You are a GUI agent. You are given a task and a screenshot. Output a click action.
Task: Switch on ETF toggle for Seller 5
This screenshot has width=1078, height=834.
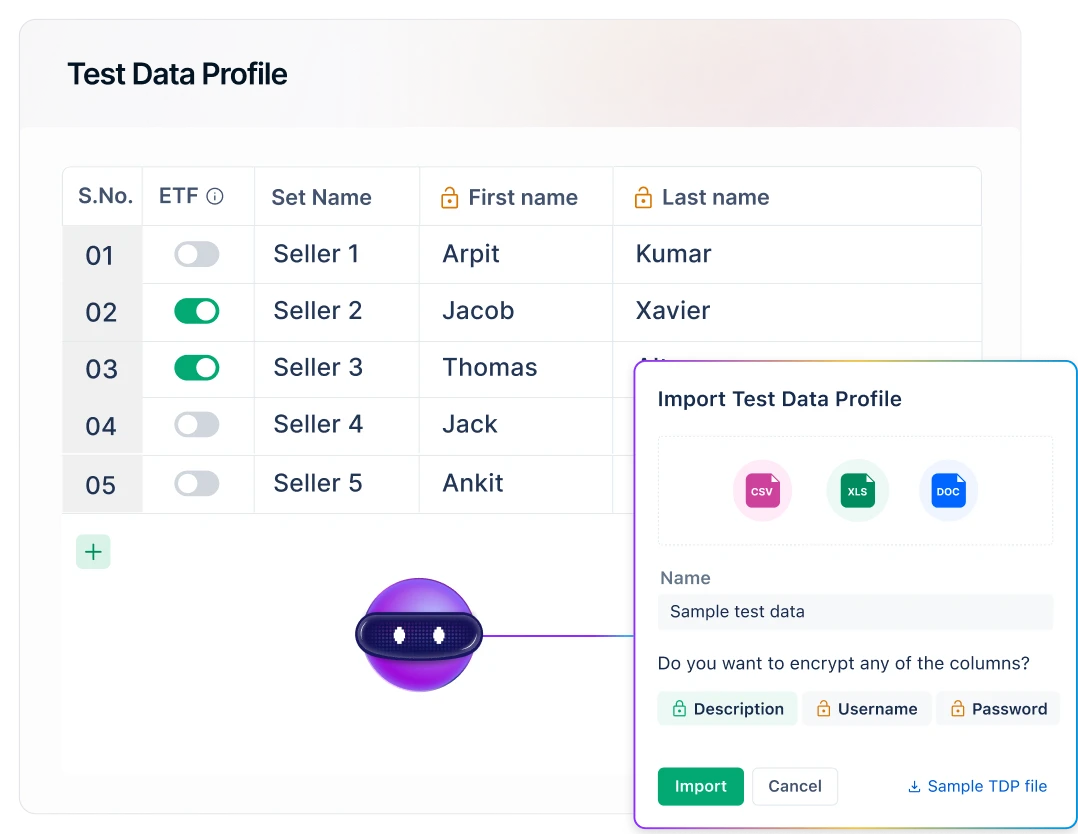pos(197,483)
